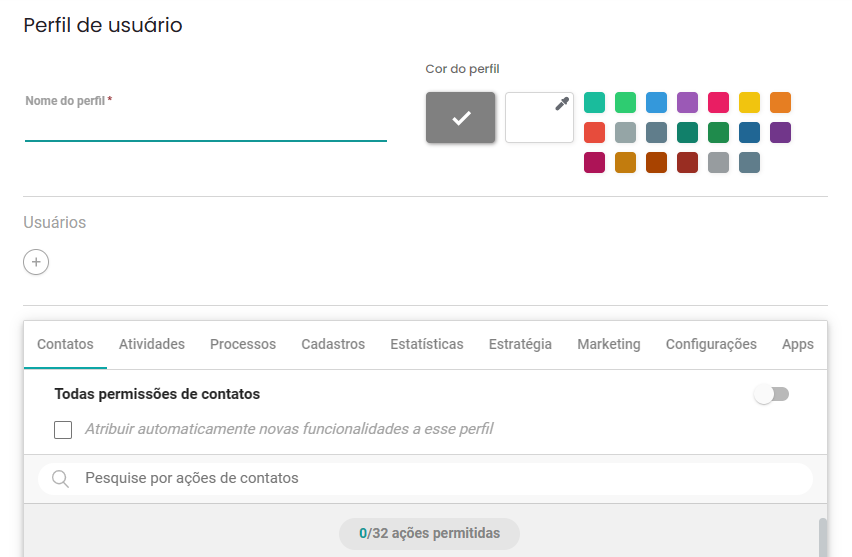
Task: Click the permissions list scrollbar
Action: (823, 538)
